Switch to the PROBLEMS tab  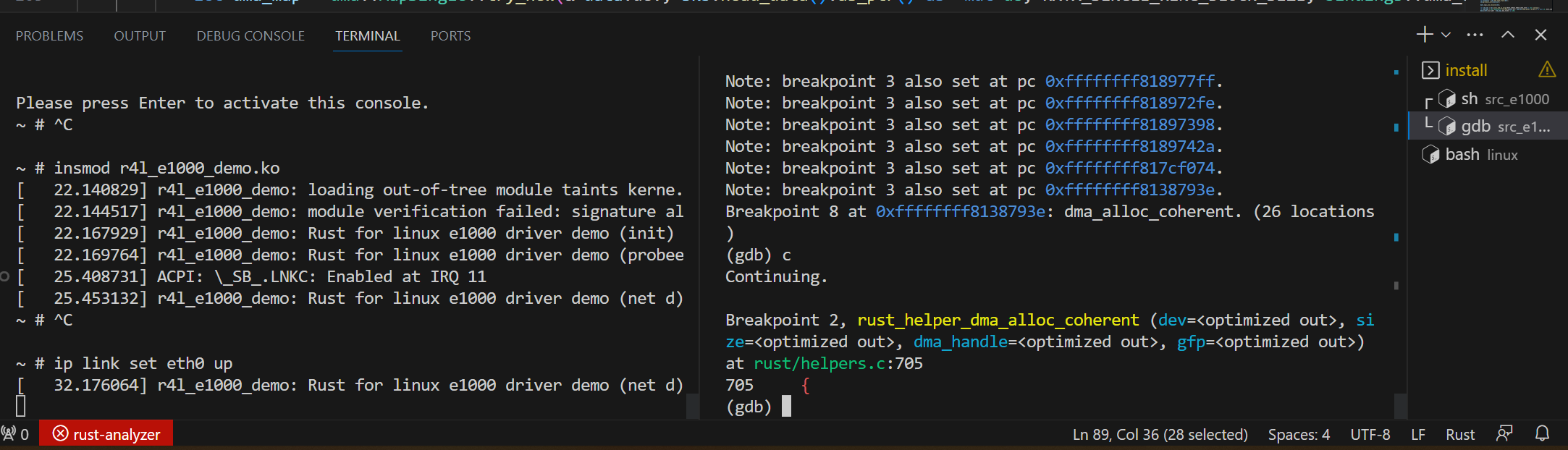click(49, 36)
